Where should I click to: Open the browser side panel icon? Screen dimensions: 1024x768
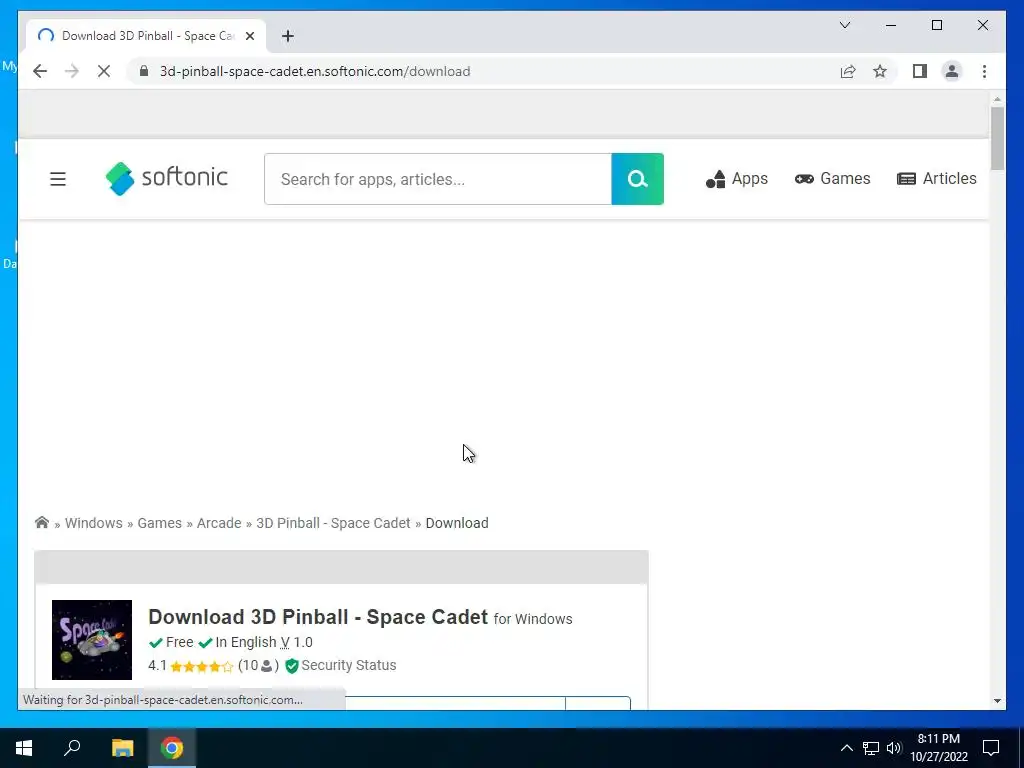(x=920, y=71)
